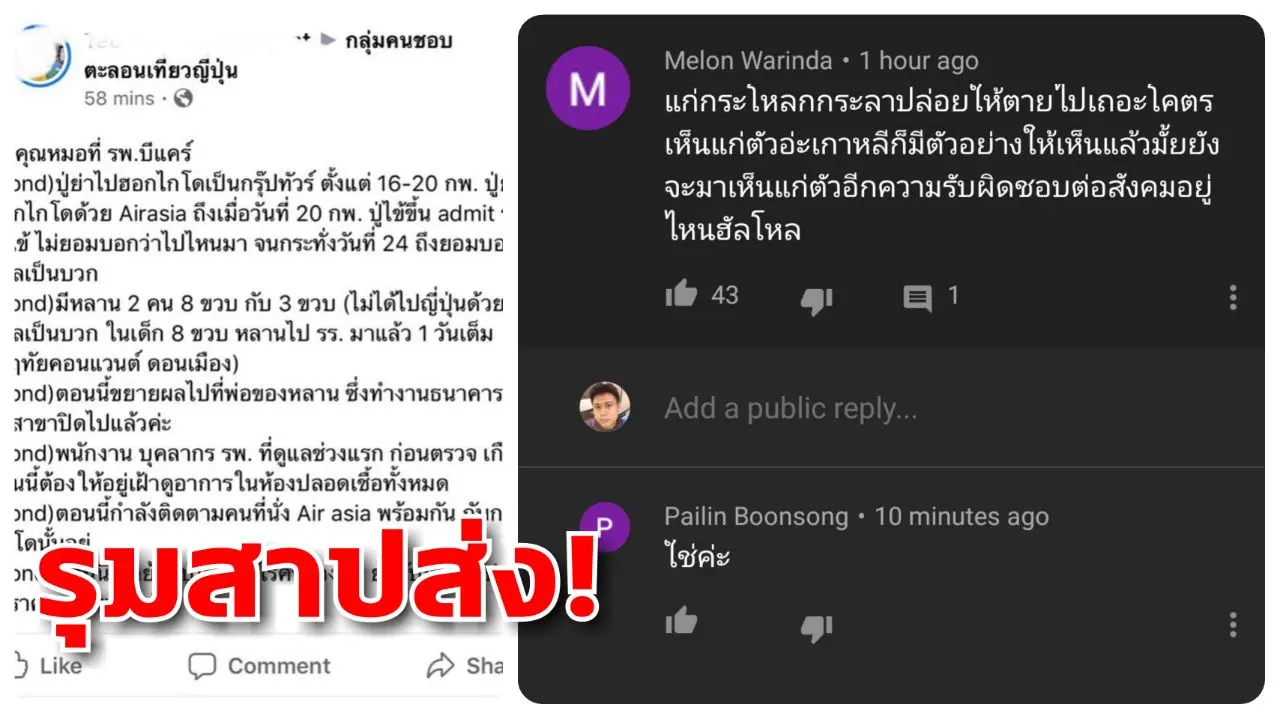The height and width of the screenshot is (719, 1280).
Task: Like Pailin Boonsong's reply with thumbs up
Action: tap(681, 622)
